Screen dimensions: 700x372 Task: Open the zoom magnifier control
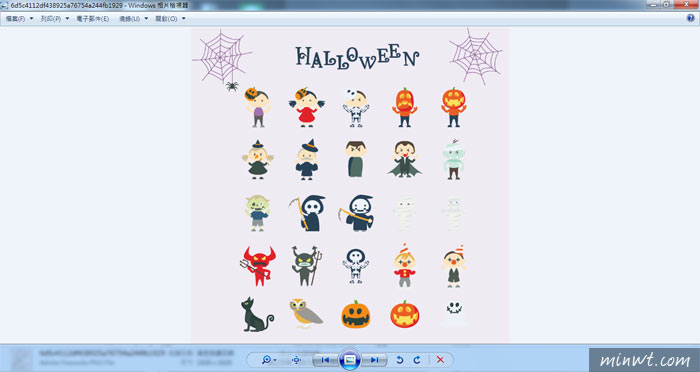pos(269,360)
